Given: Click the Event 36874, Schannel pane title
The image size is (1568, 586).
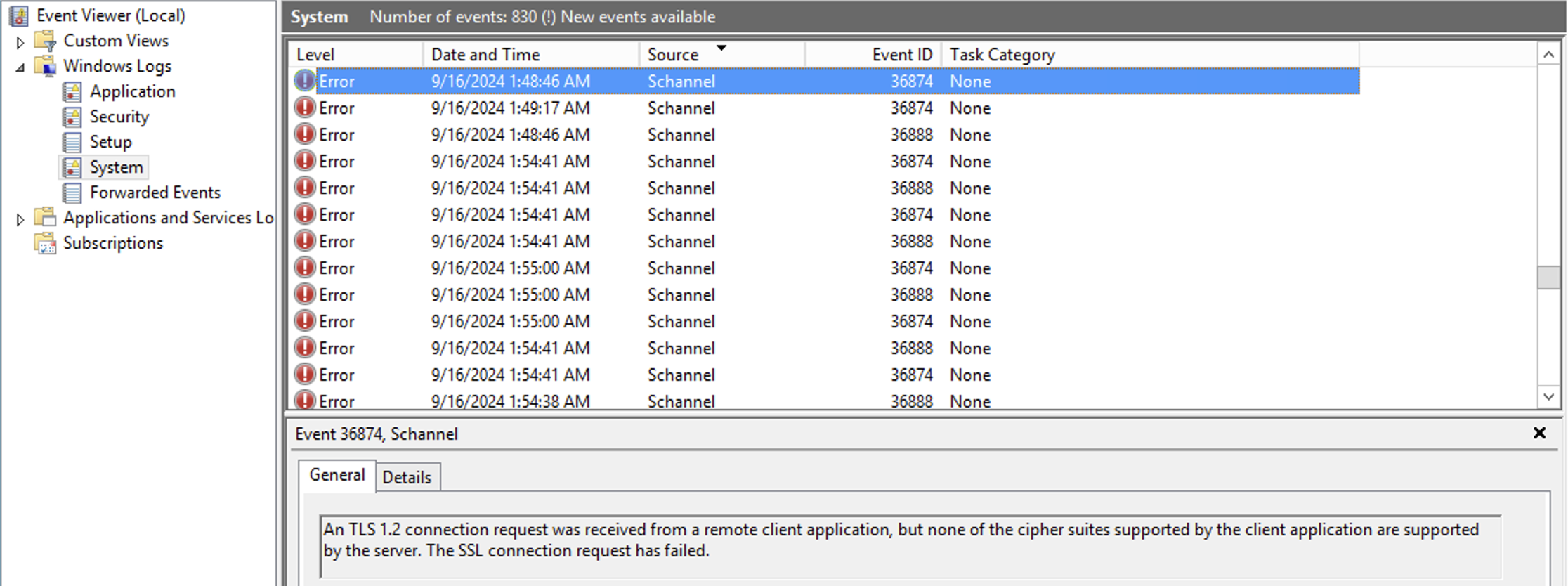Looking at the screenshot, I should [x=376, y=434].
